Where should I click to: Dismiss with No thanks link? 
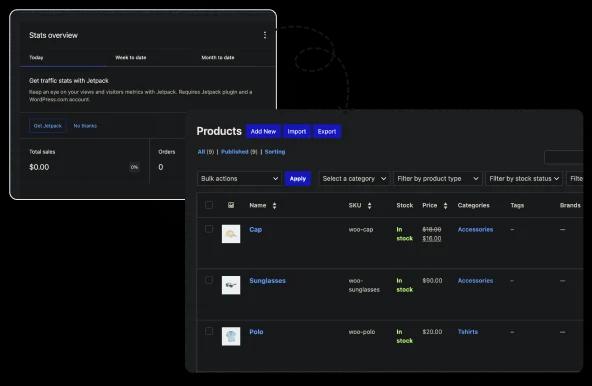tap(85, 126)
